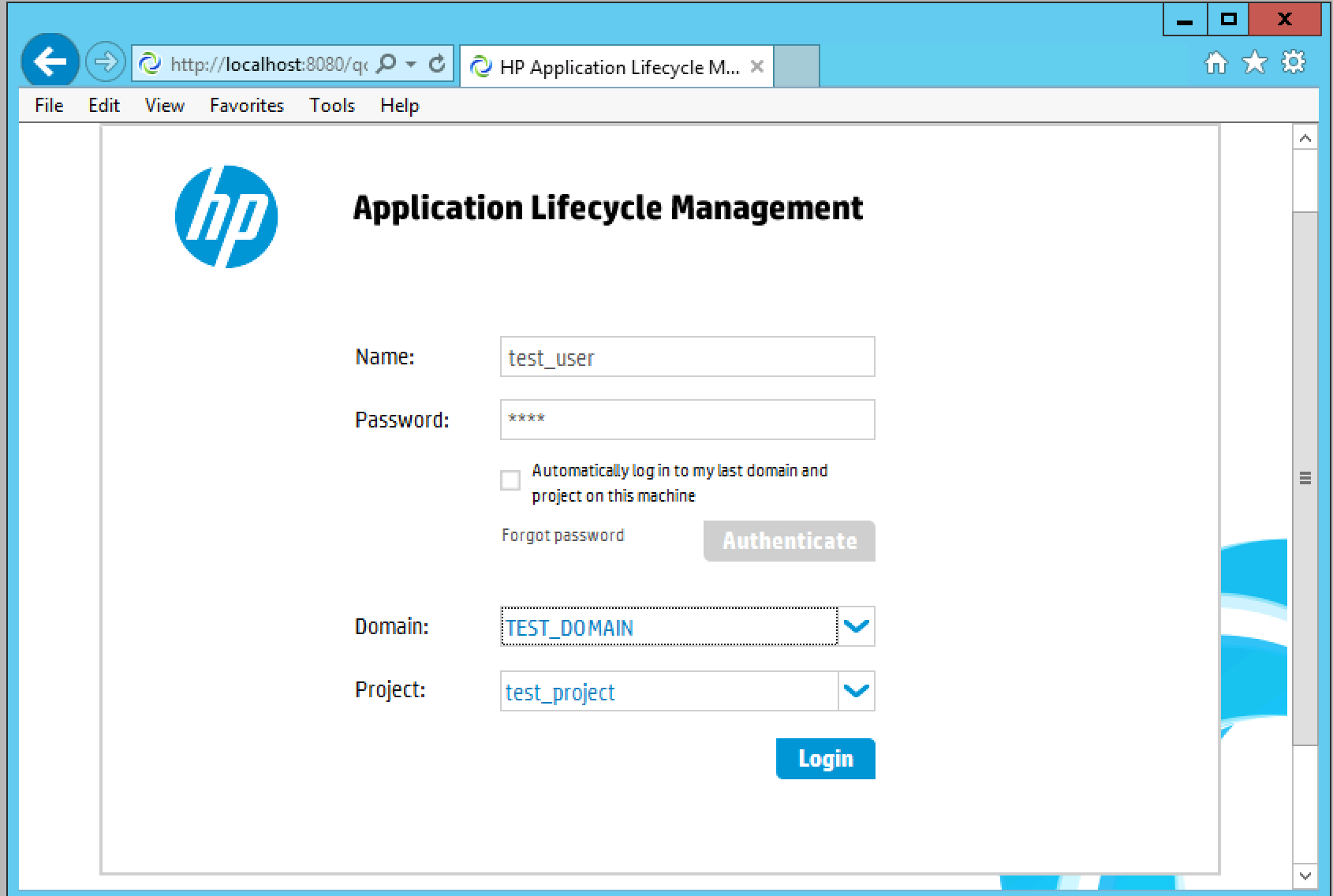This screenshot has width=1333, height=896.
Task: Click the Login button
Action: (x=826, y=759)
